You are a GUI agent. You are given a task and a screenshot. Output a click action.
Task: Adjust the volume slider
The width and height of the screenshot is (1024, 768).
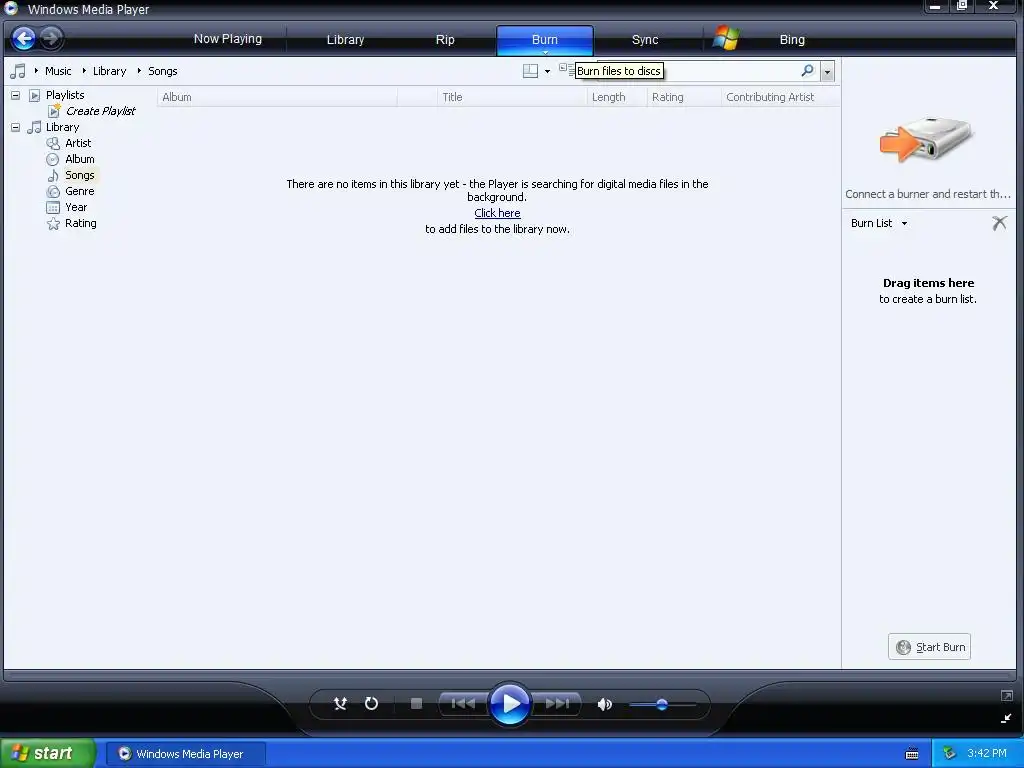[662, 704]
